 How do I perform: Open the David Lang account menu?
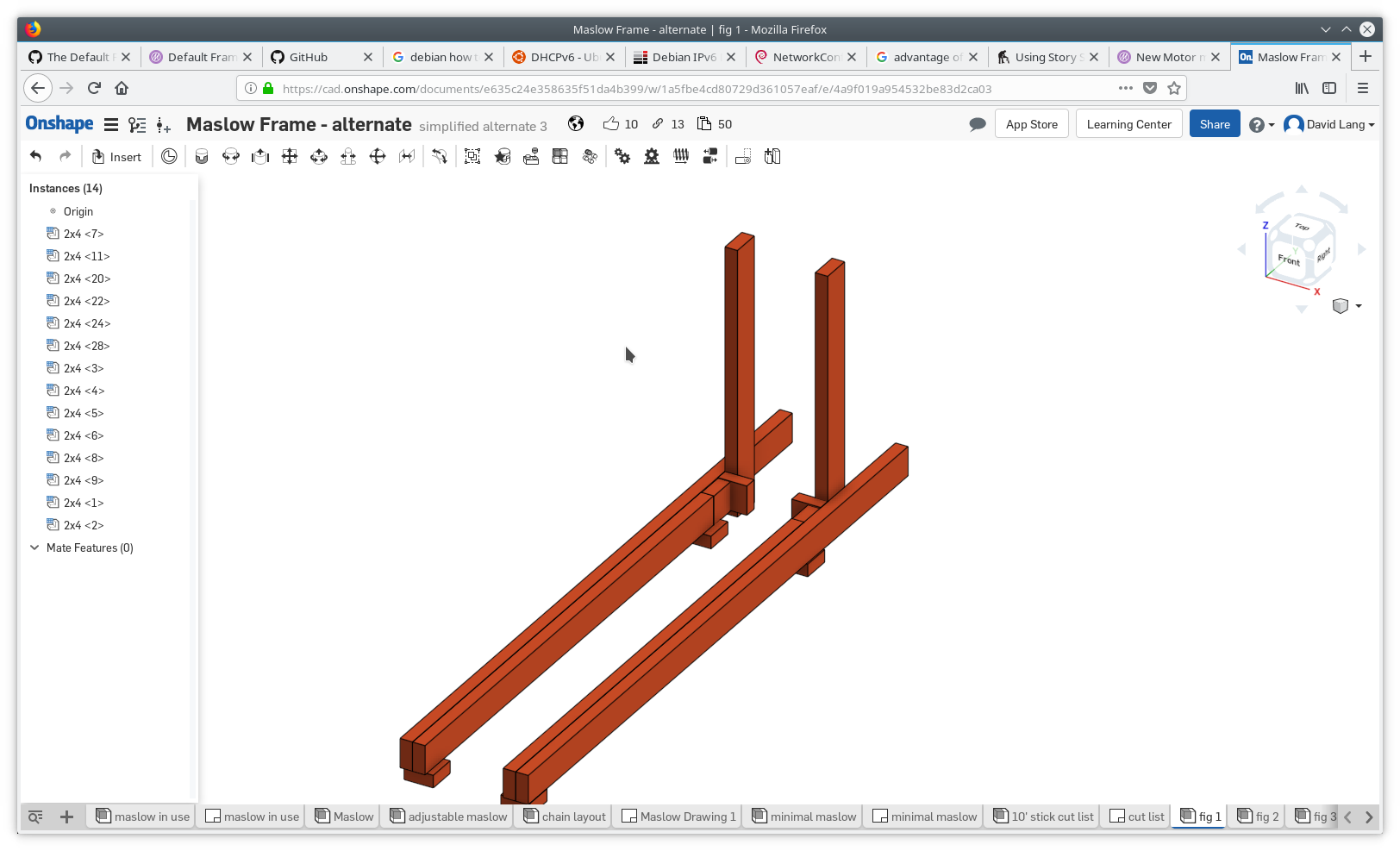pos(1329,124)
